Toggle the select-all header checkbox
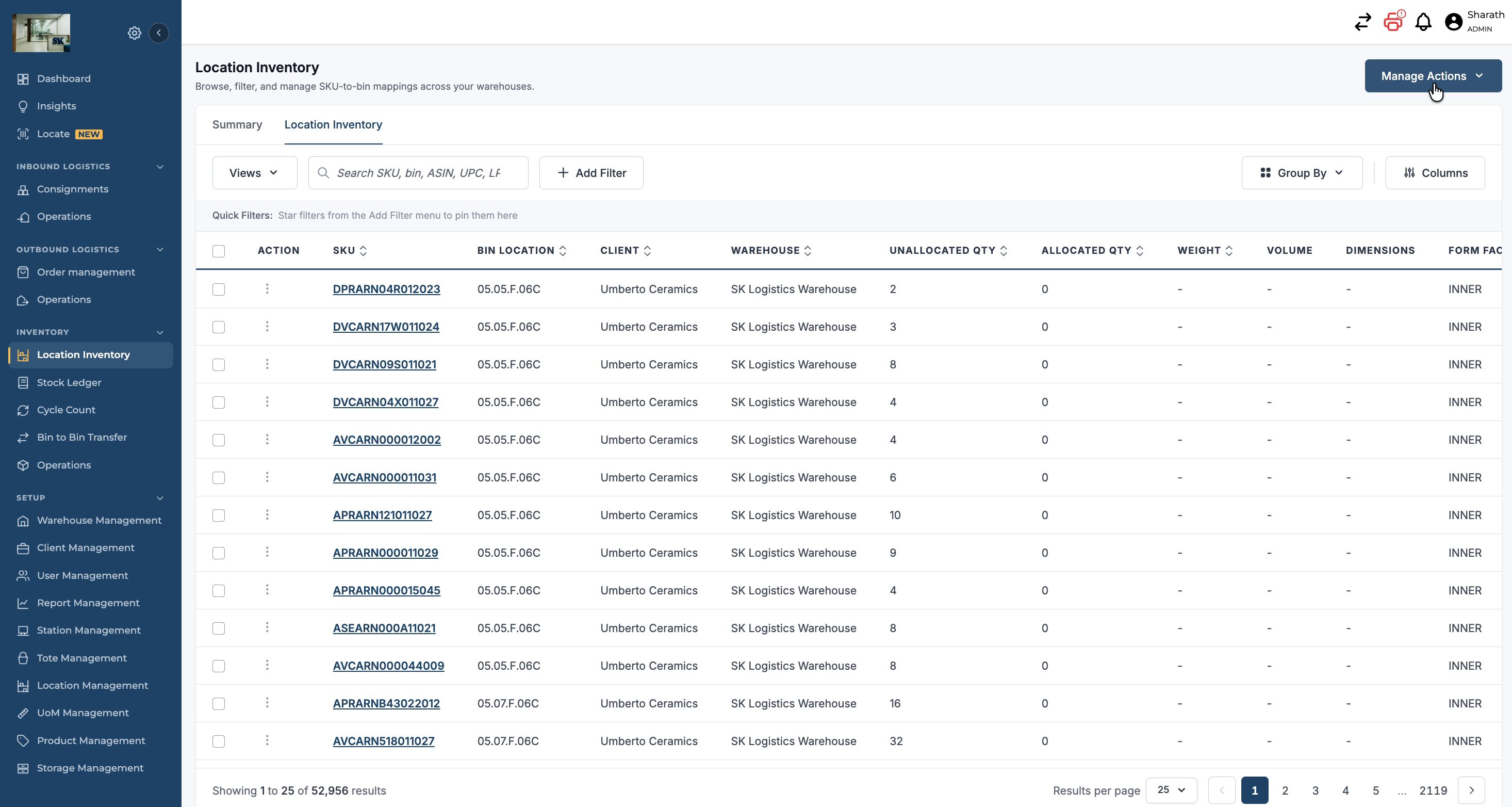This screenshot has height=807, width=1512. coord(219,251)
